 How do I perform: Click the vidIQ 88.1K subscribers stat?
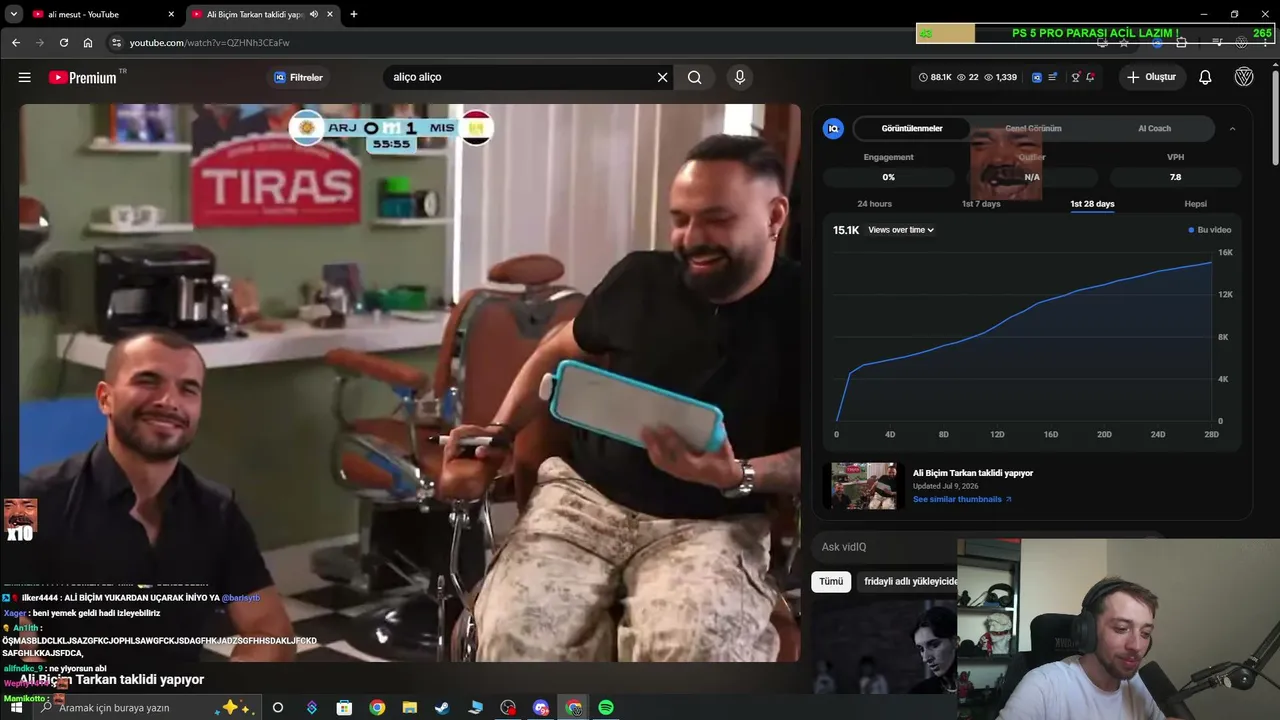point(935,77)
